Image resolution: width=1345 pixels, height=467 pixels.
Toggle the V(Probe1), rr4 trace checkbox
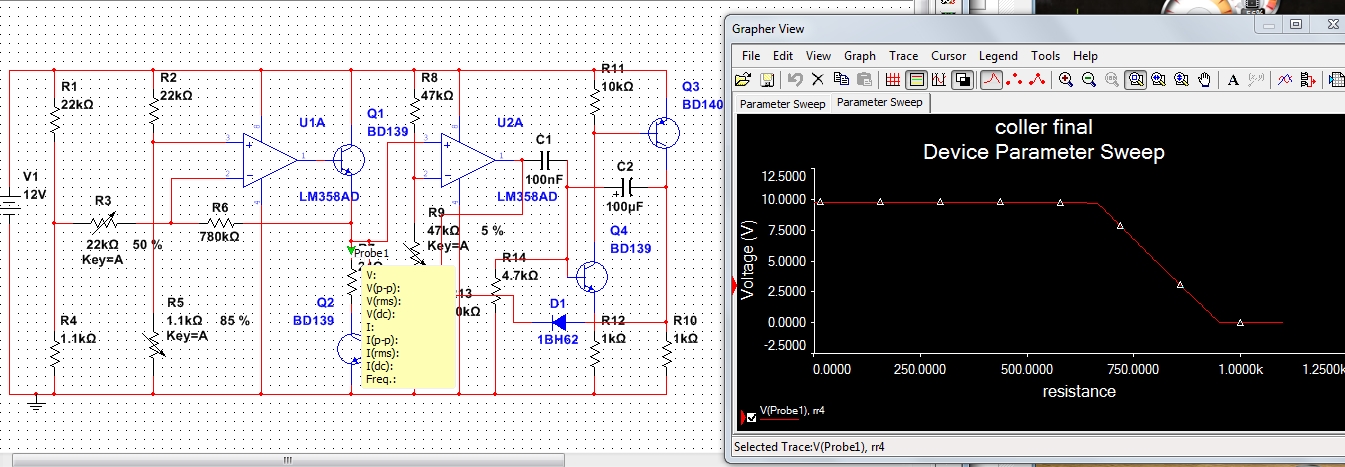751,418
